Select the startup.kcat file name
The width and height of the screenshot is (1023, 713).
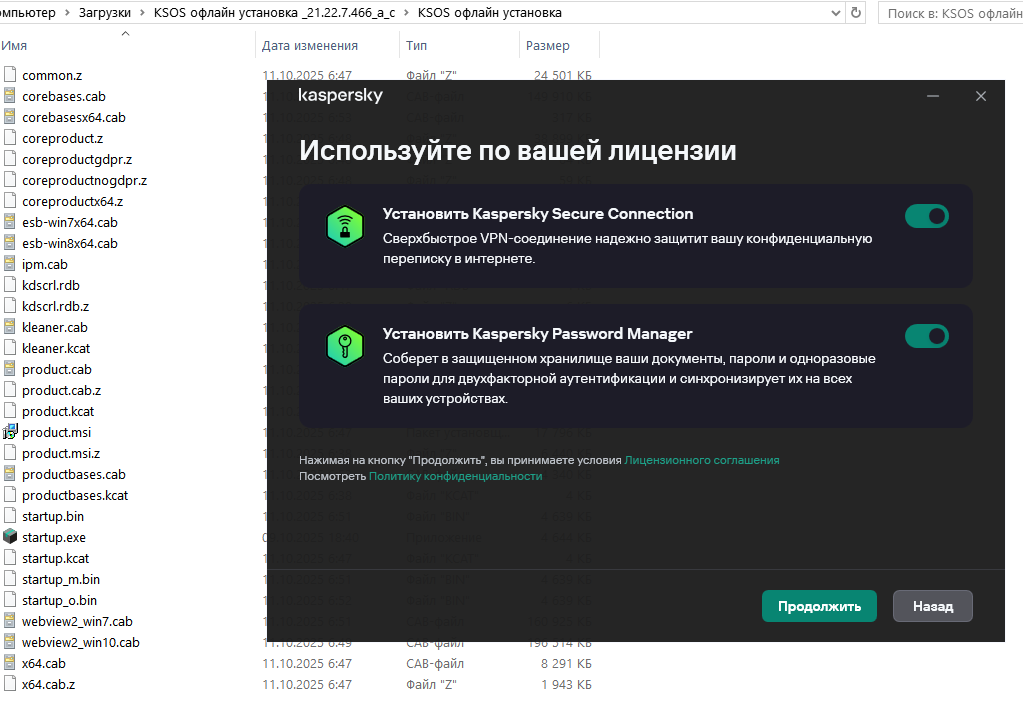pyautogui.click(x=55, y=558)
